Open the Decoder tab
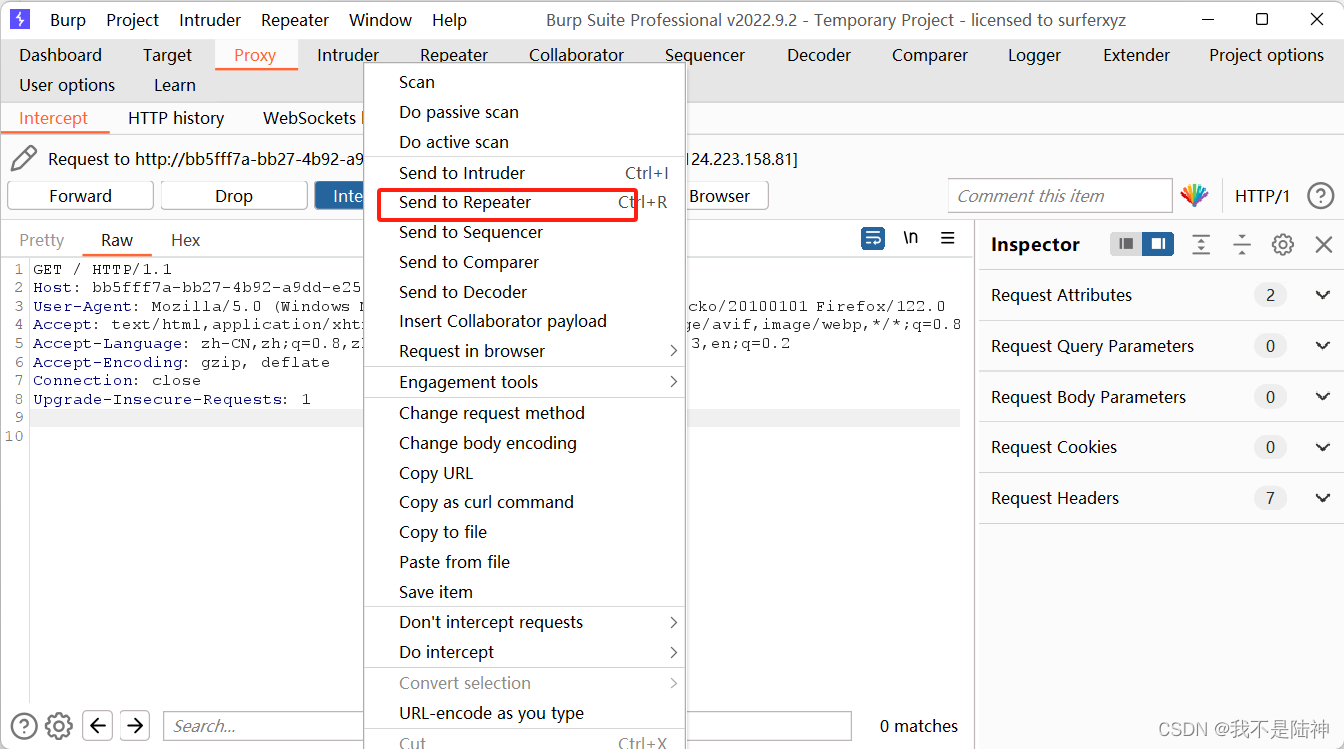The height and width of the screenshot is (749, 1344). click(x=819, y=55)
